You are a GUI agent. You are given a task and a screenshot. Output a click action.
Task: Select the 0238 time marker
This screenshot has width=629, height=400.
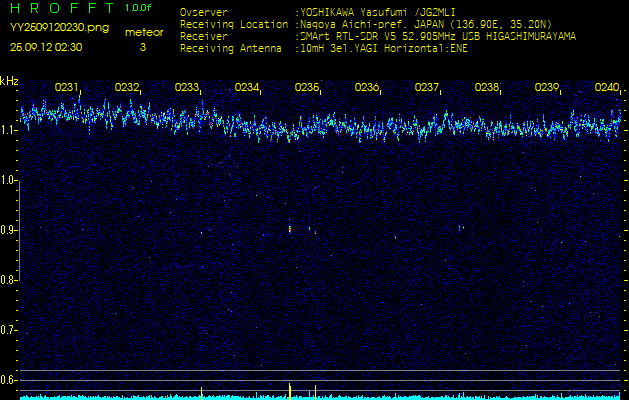click(x=487, y=88)
